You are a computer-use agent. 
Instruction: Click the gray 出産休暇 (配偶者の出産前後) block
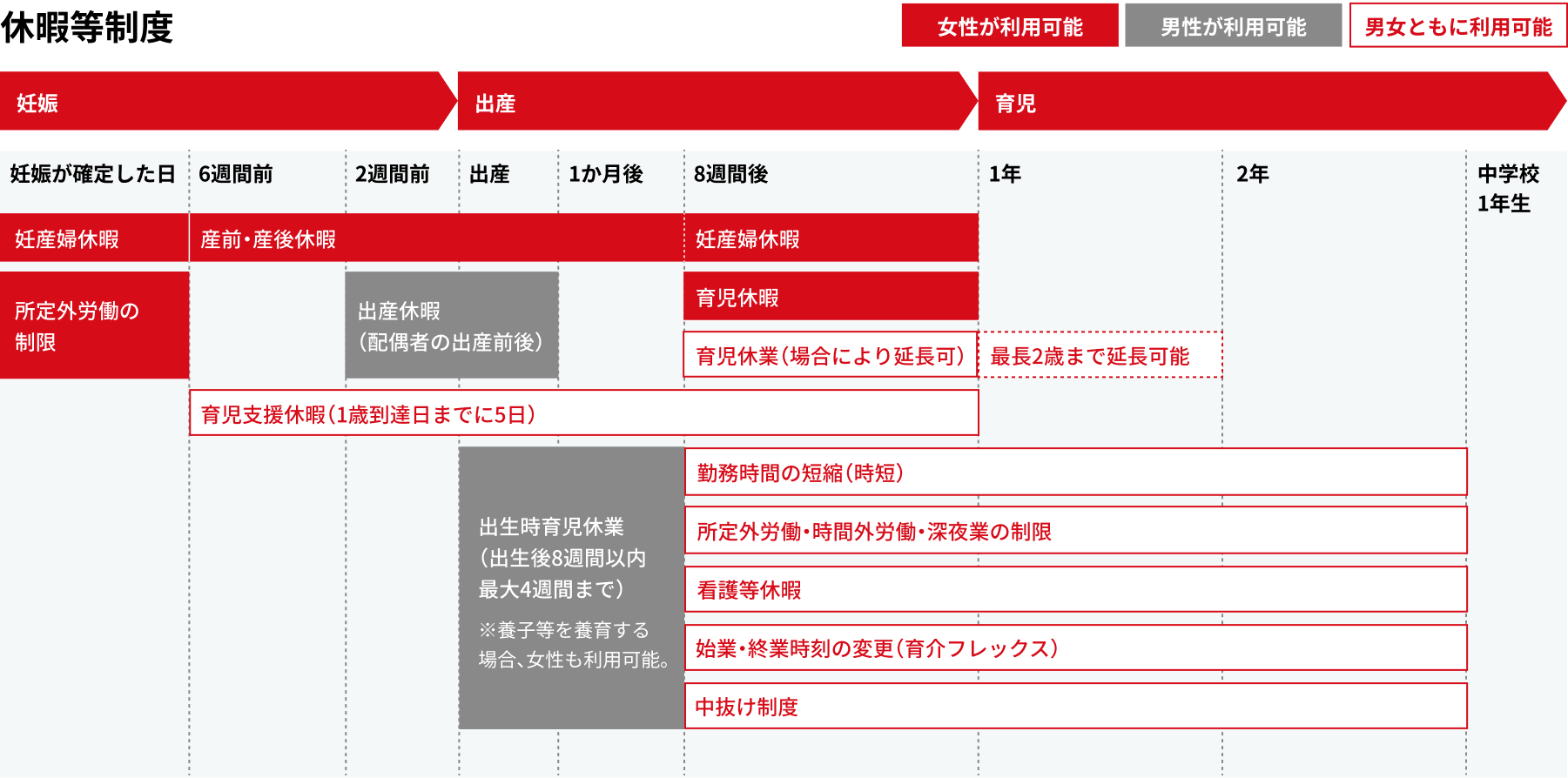[x=451, y=325]
